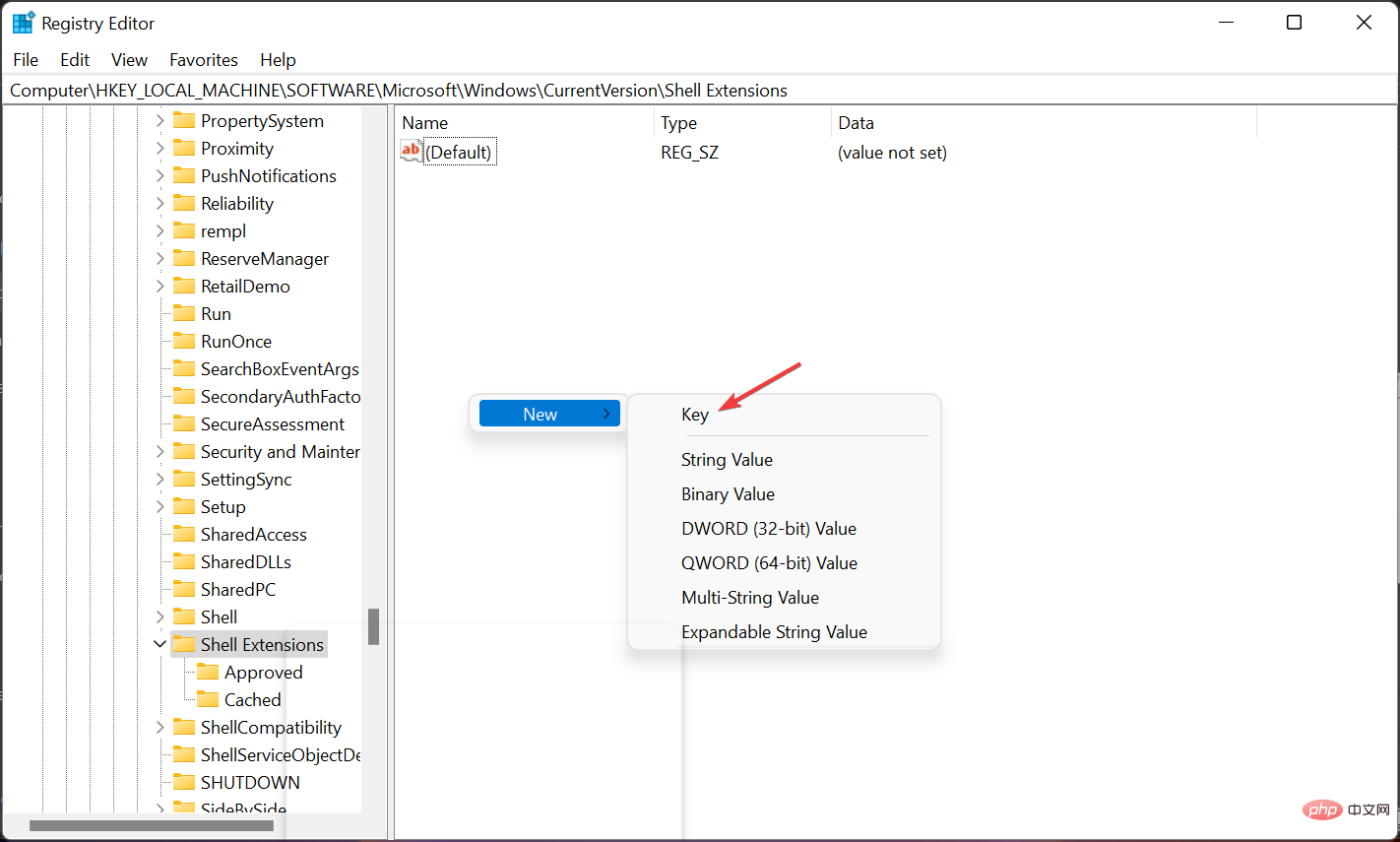Click the Data column header

tap(856, 123)
